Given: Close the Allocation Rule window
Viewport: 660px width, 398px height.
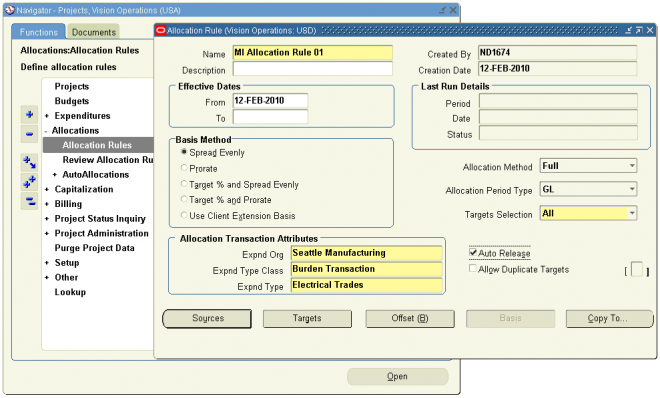Looking at the screenshot, I should pos(650,30).
